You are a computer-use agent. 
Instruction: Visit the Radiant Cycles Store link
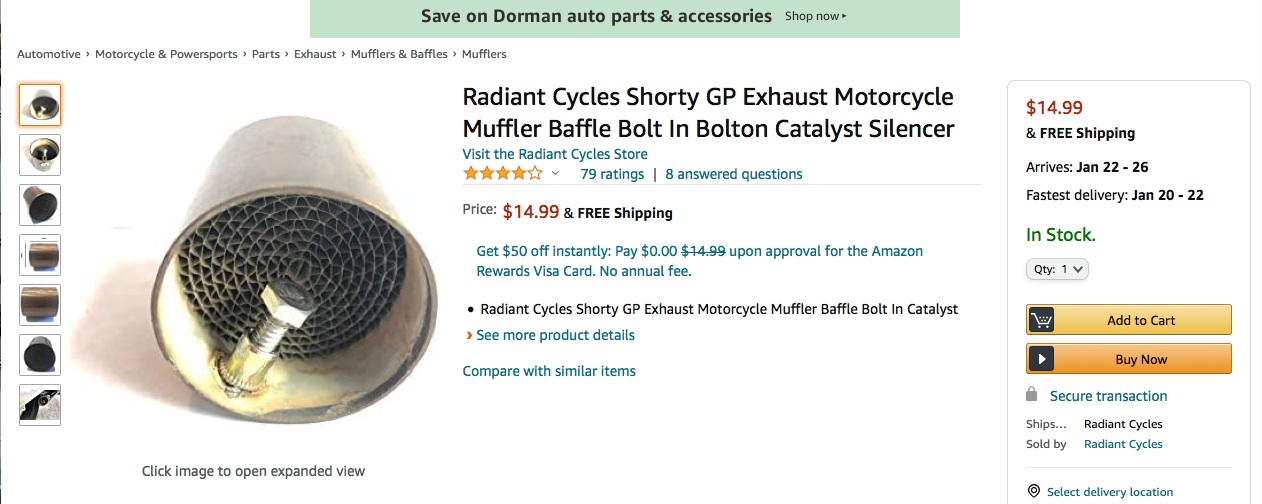click(x=555, y=154)
